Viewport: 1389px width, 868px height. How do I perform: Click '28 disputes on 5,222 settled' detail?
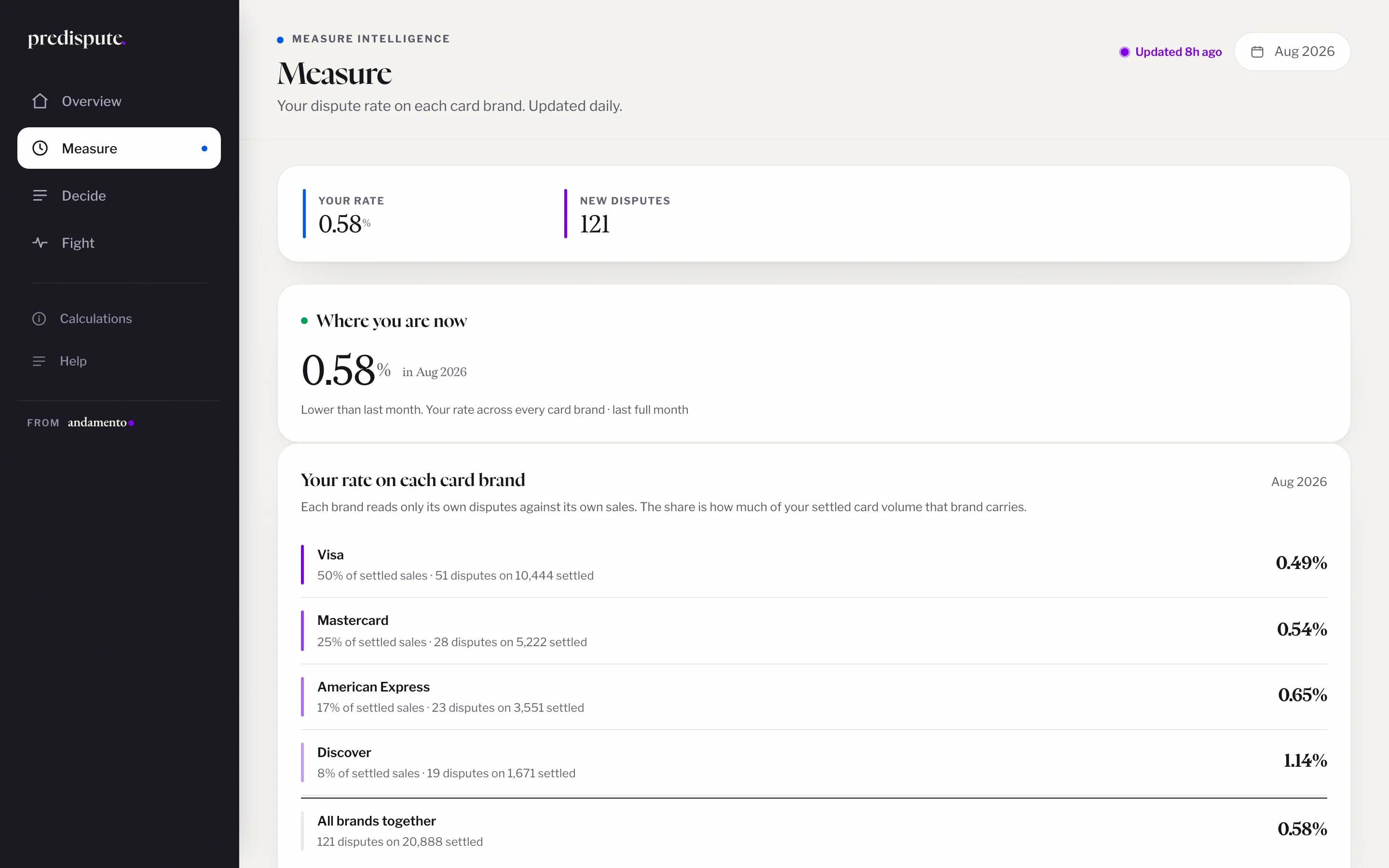tap(510, 642)
